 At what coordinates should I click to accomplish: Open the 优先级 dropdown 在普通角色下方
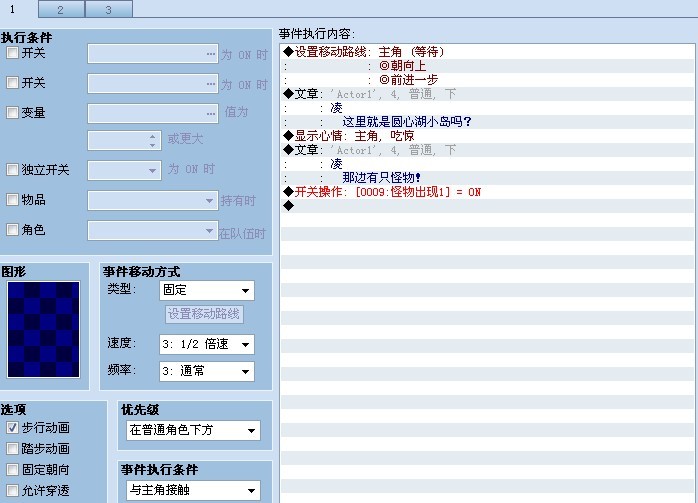[193, 430]
